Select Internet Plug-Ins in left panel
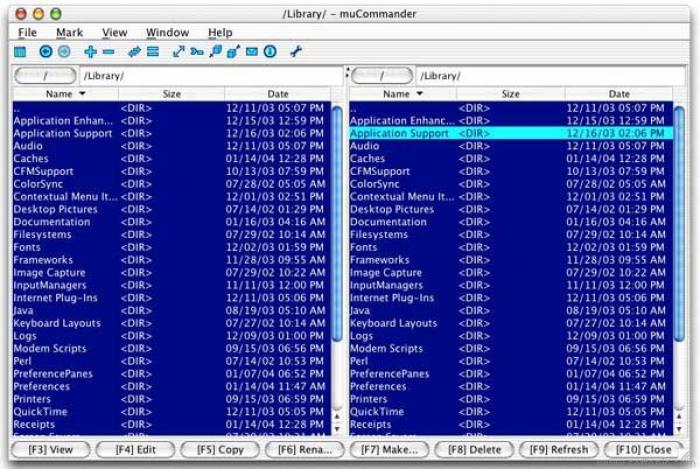Screen dimensions: 700x469 click(x=172, y=298)
